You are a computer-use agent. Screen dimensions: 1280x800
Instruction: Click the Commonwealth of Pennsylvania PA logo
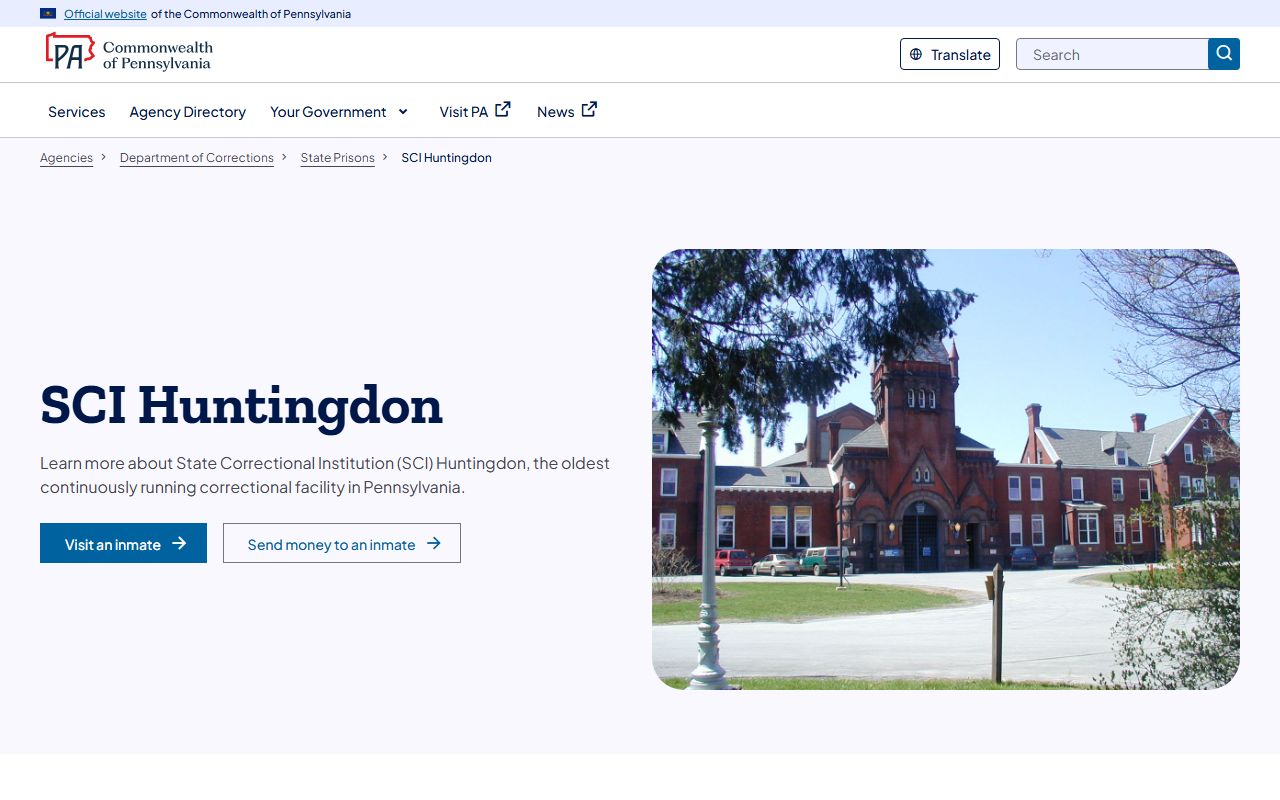(x=129, y=51)
